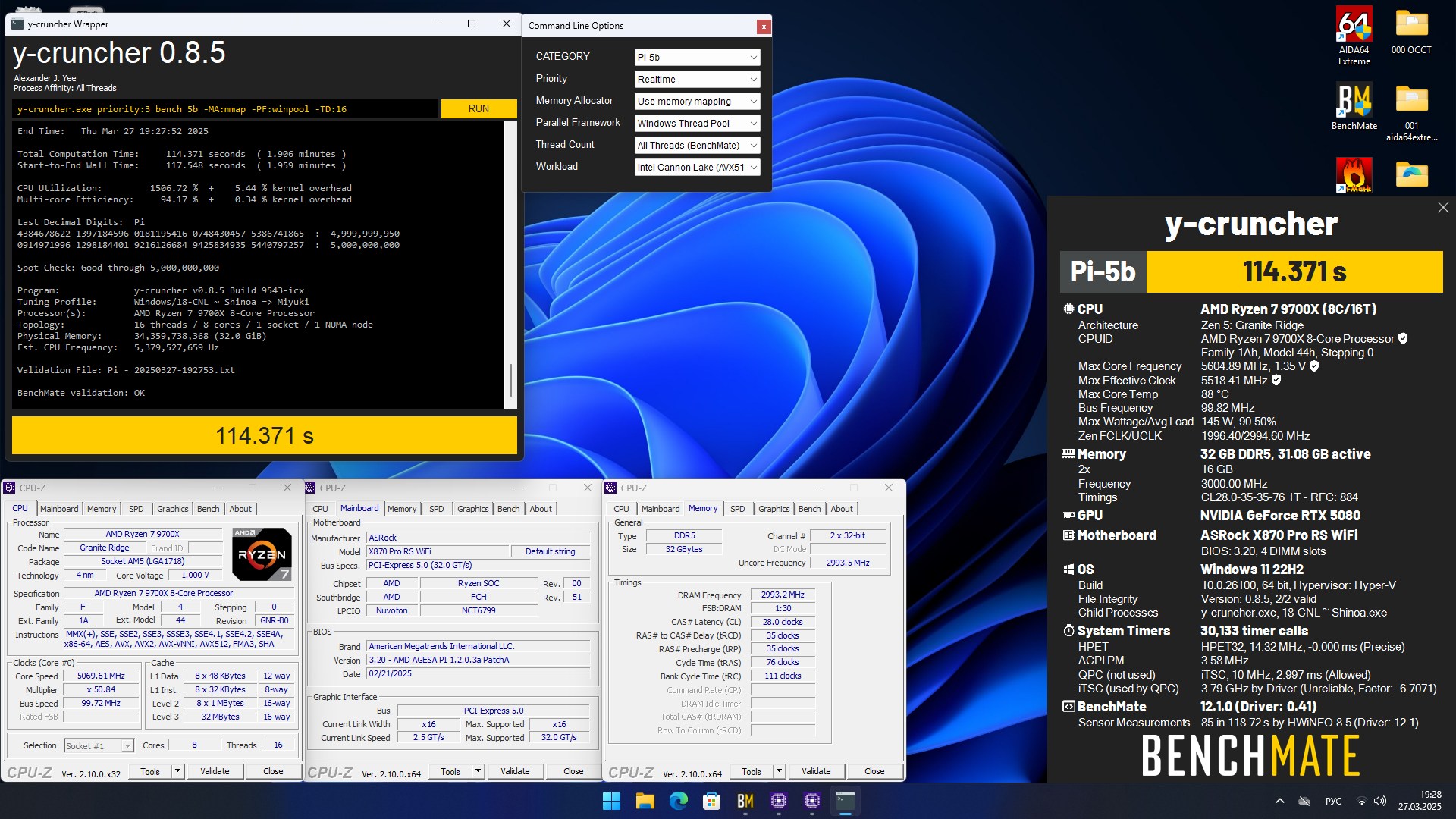Viewport: 1456px width, 819px height.
Task: Click Close button in first CPU-Z window
Action: point(273,771)
